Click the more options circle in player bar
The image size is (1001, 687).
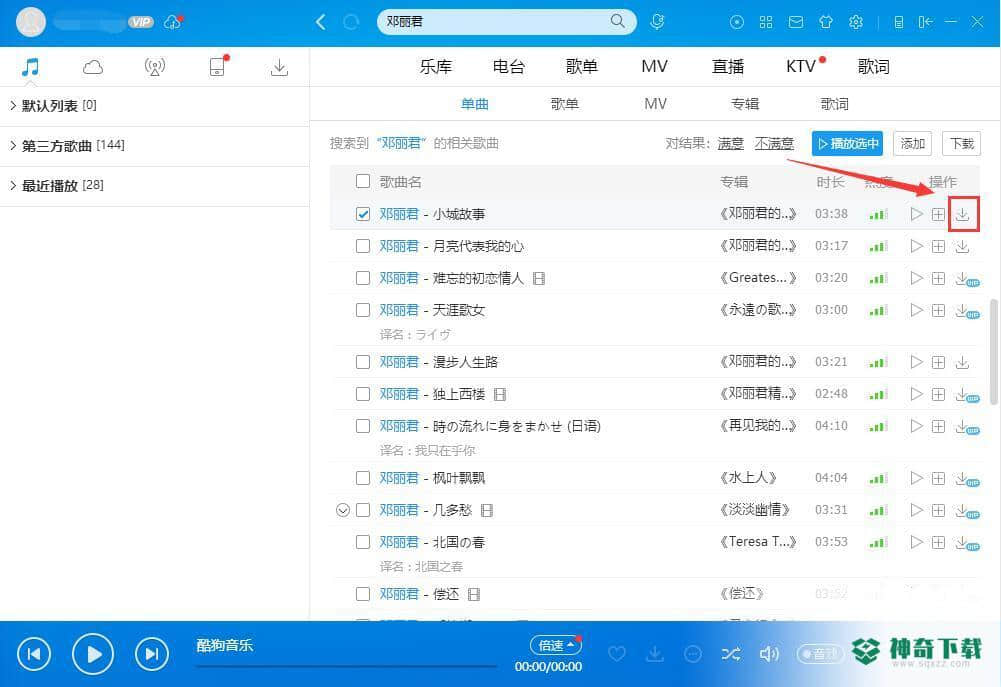(693, 654)
